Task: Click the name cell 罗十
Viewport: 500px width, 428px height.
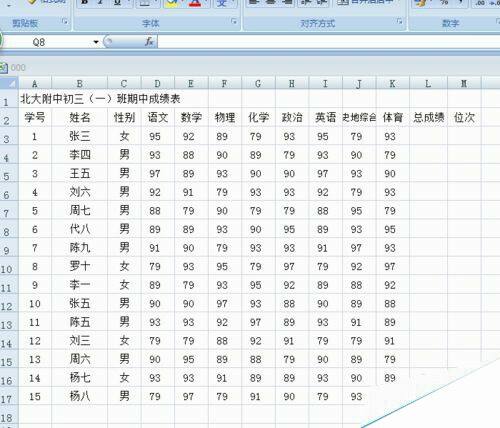Action: [79, 266]
